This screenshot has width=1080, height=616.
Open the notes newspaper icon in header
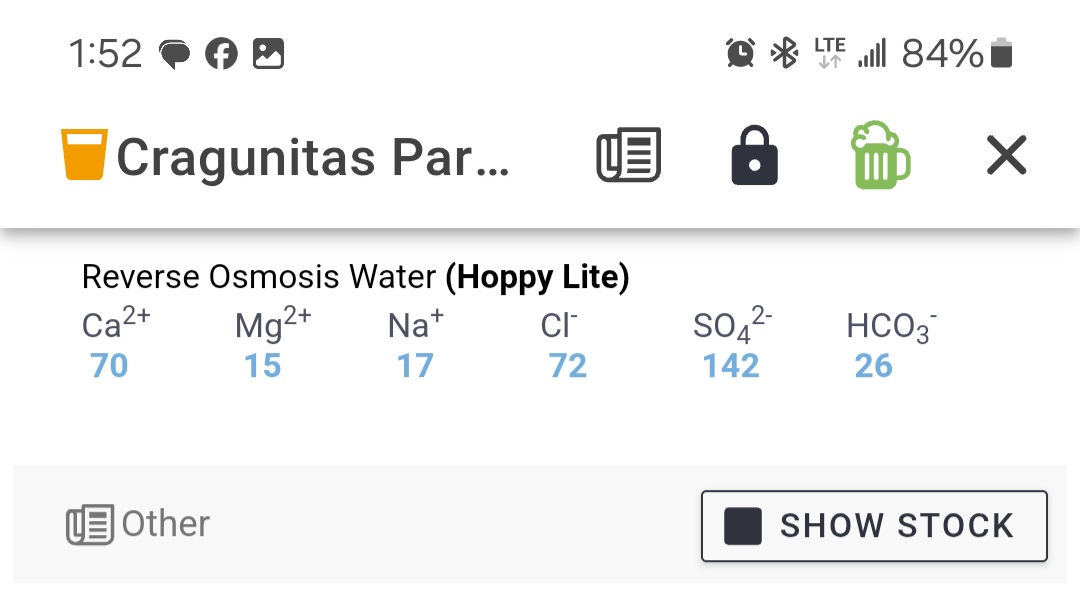pos(628,154)
